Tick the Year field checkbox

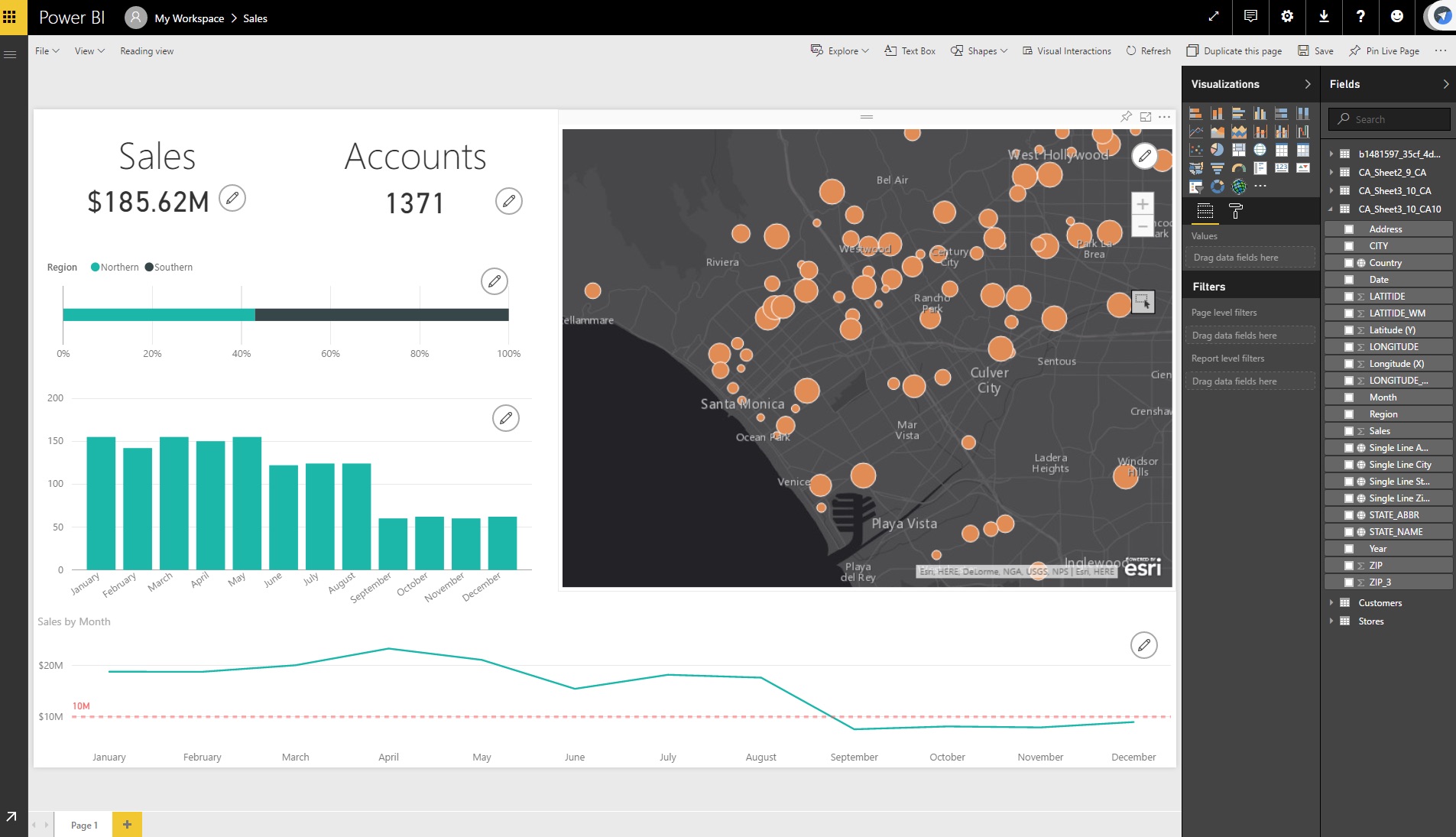tap(1349, 549)
